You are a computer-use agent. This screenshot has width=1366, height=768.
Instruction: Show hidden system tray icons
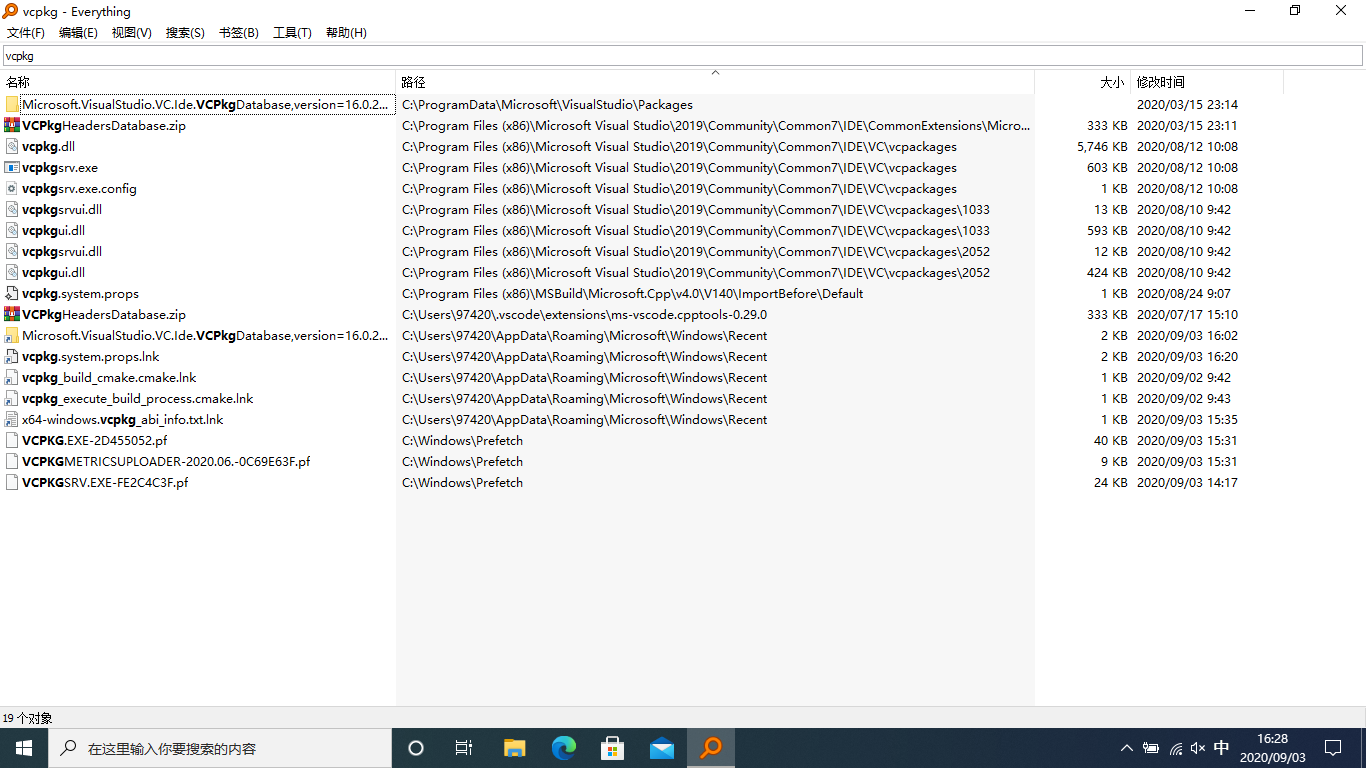1127,748
